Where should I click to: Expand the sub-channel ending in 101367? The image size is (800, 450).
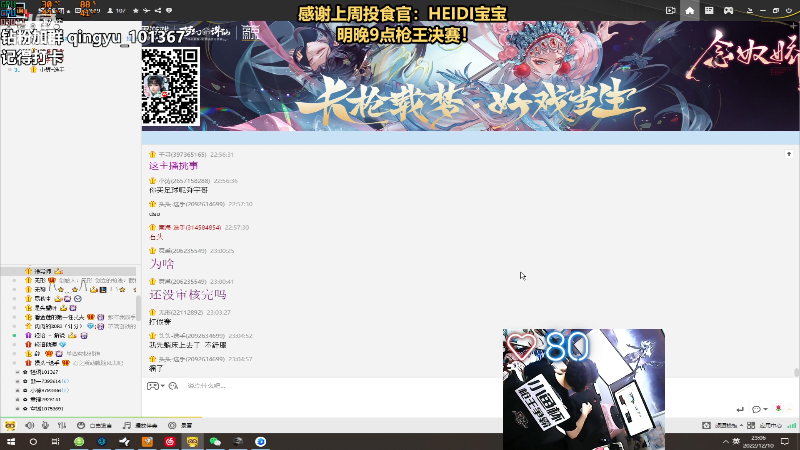tap(18, 372)
